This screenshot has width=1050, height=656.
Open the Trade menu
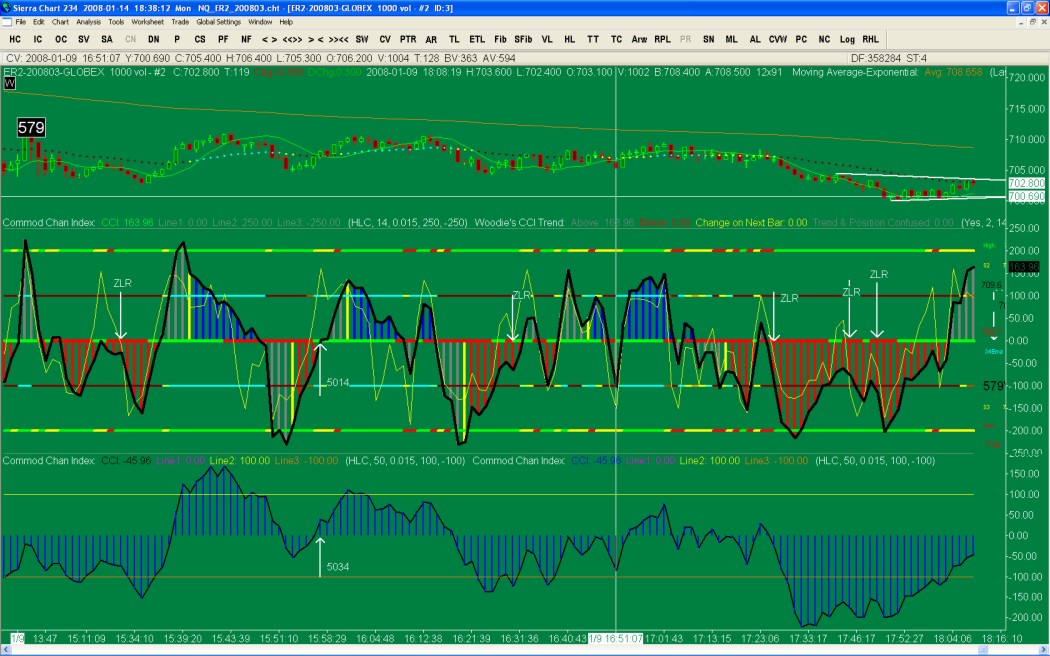[x=180, y=22]
